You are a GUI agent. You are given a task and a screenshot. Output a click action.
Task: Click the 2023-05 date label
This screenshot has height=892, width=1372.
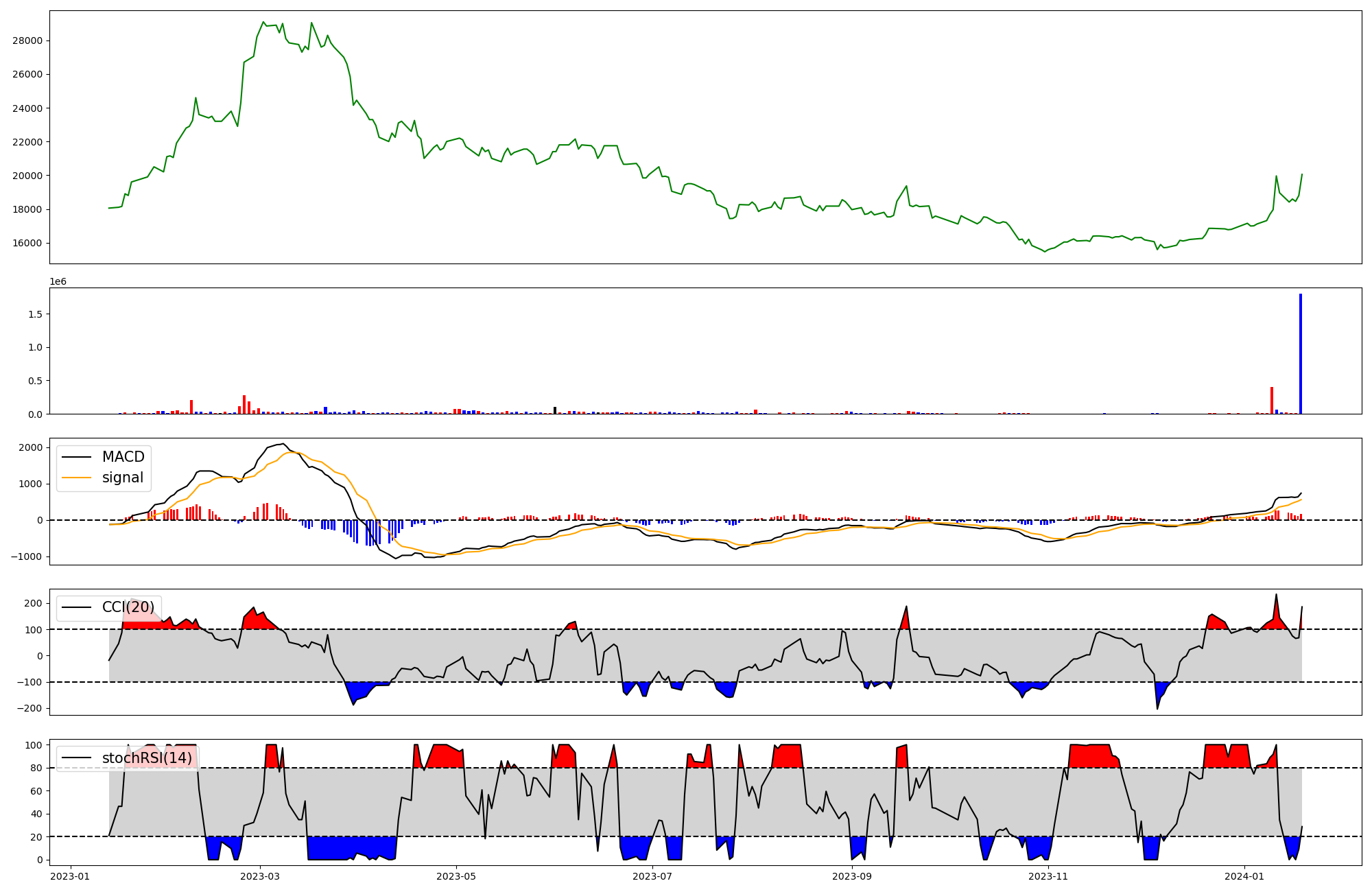coord(456,876)
